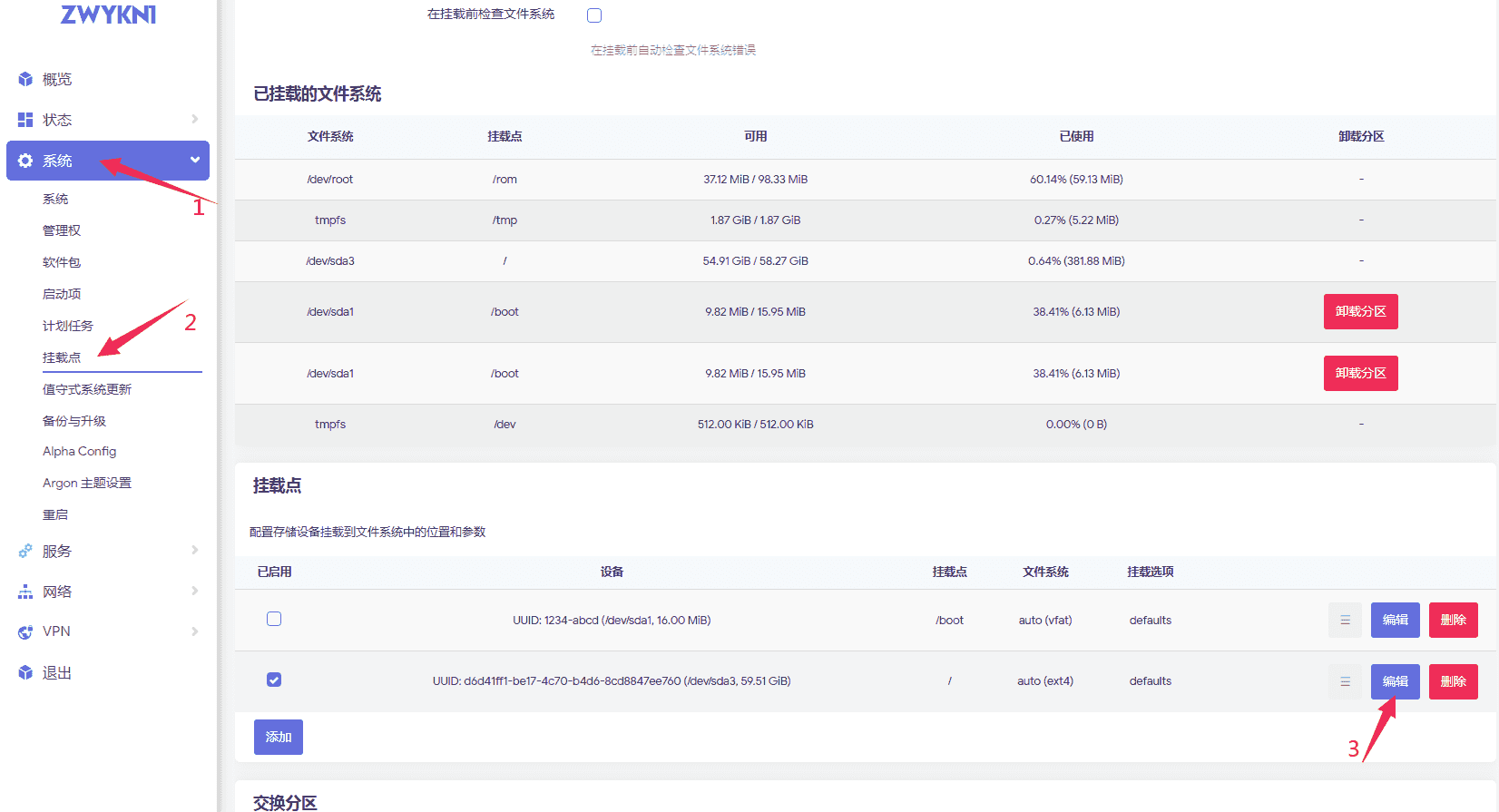
Task: Click the VPN icon in sidebar
Action: 25,631
